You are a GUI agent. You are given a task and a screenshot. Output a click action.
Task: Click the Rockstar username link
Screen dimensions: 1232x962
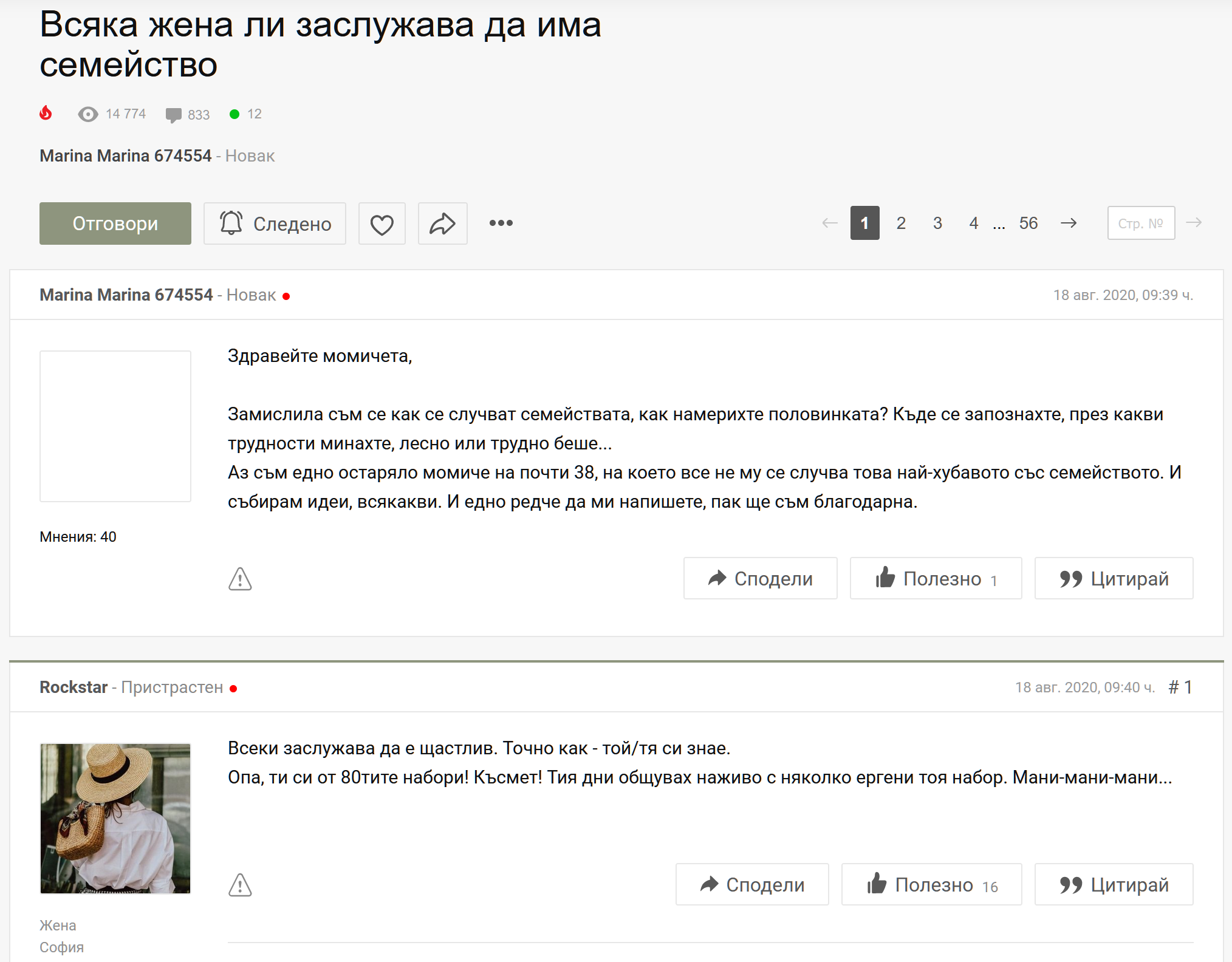pyautogui.click(x=74, y=687)
